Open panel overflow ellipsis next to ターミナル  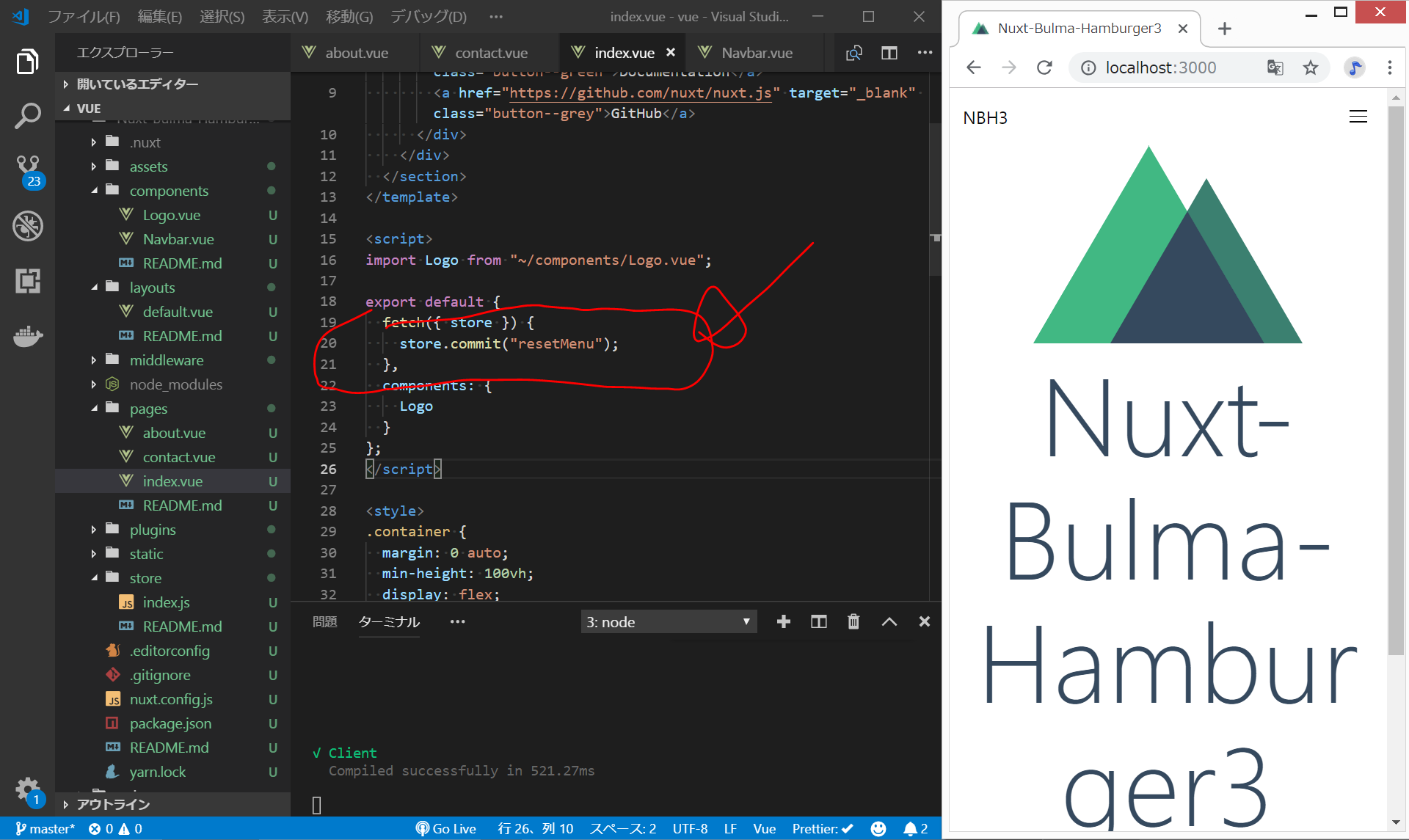457,621
